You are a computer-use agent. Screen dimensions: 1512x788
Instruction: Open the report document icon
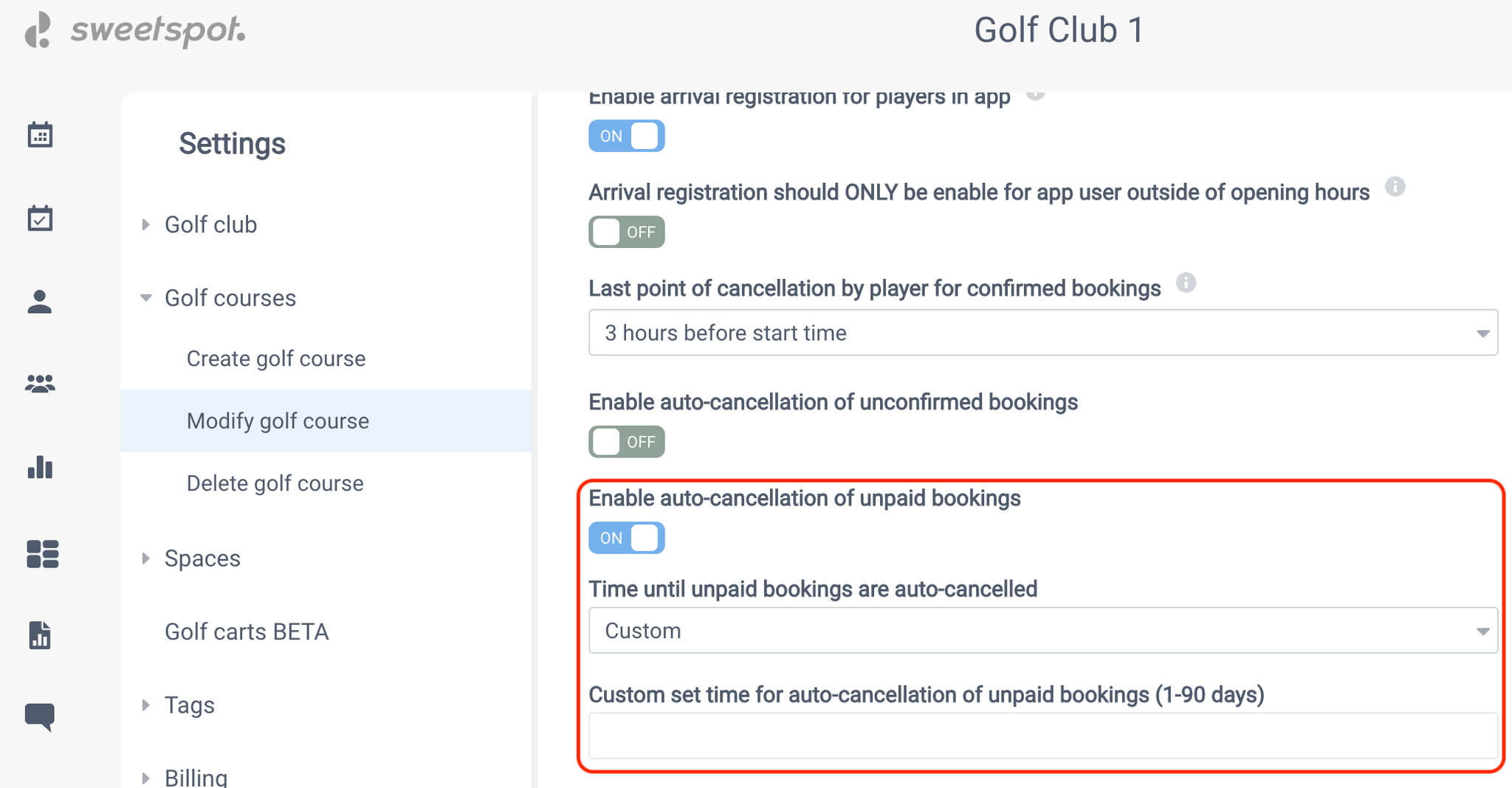40,635
